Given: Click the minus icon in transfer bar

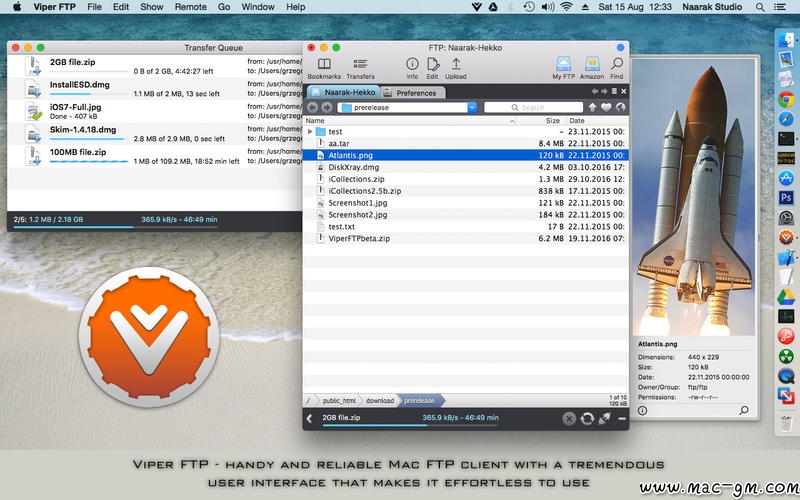Looking at the screenshot, I should click(x=621, y=418).
